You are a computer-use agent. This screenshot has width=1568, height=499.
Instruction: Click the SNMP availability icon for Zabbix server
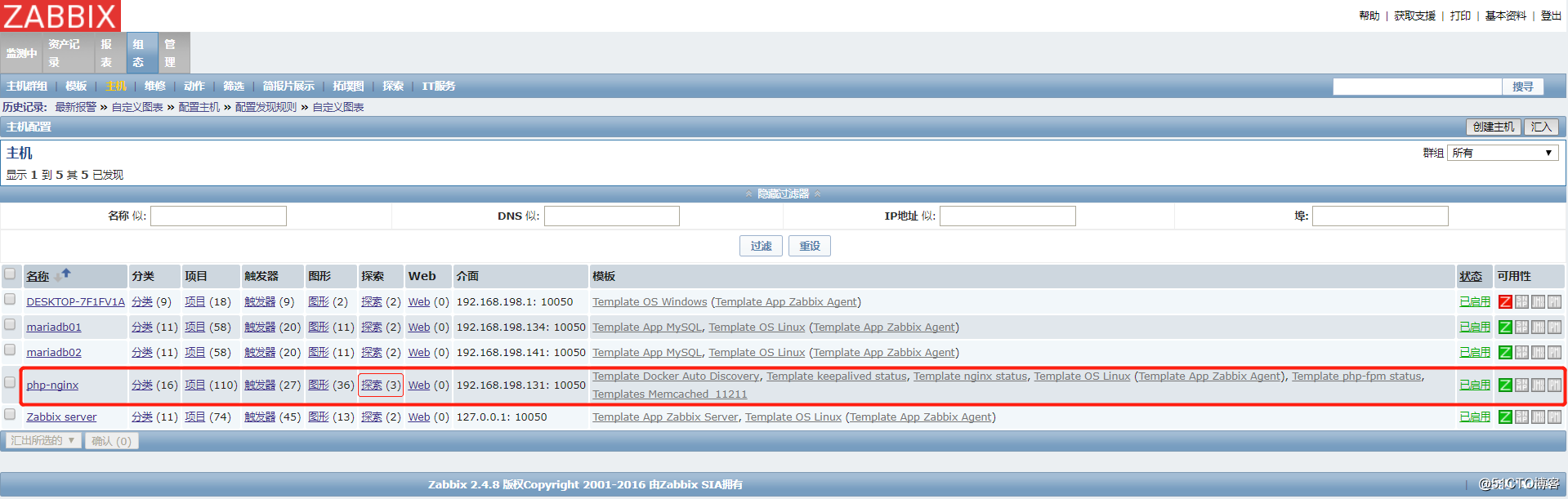(1521, 417)
